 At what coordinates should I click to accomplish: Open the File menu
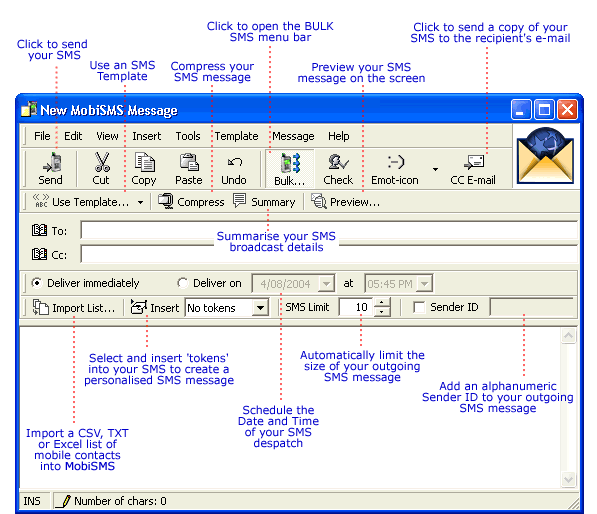(42, 136)
